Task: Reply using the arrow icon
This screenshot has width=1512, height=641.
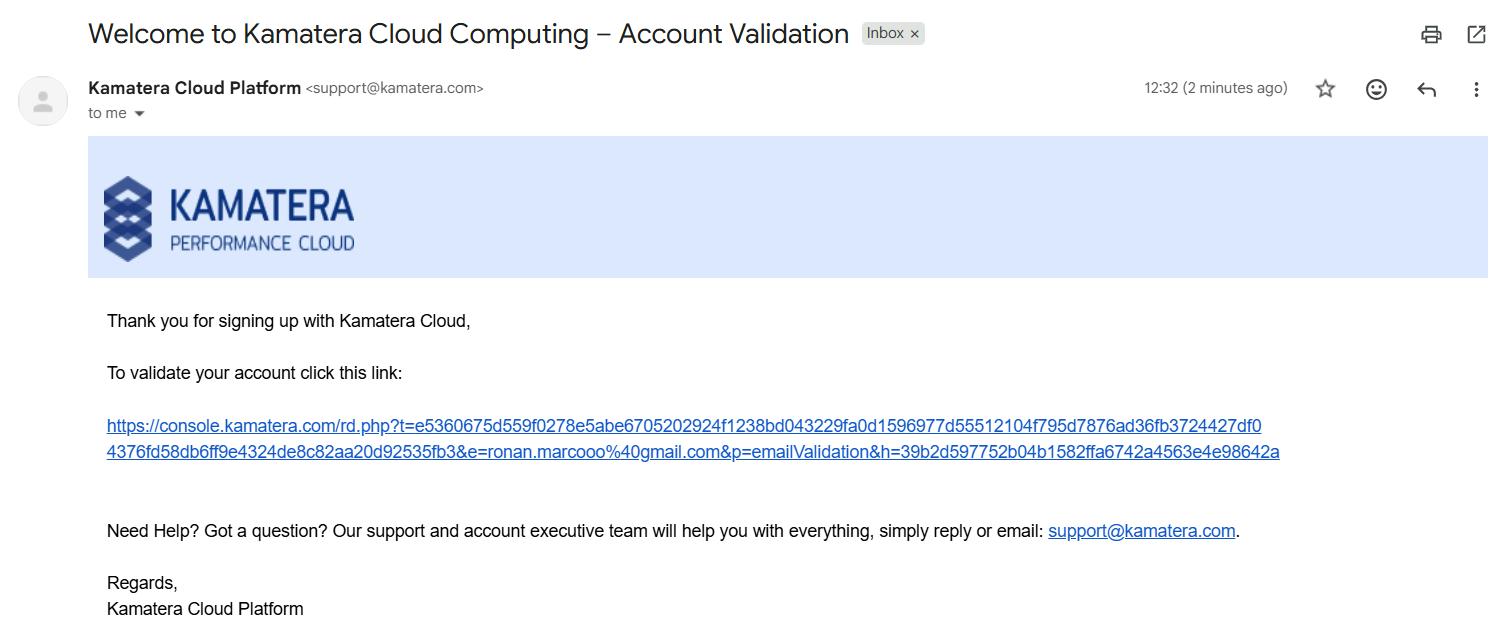Action: pos(1427,89)
